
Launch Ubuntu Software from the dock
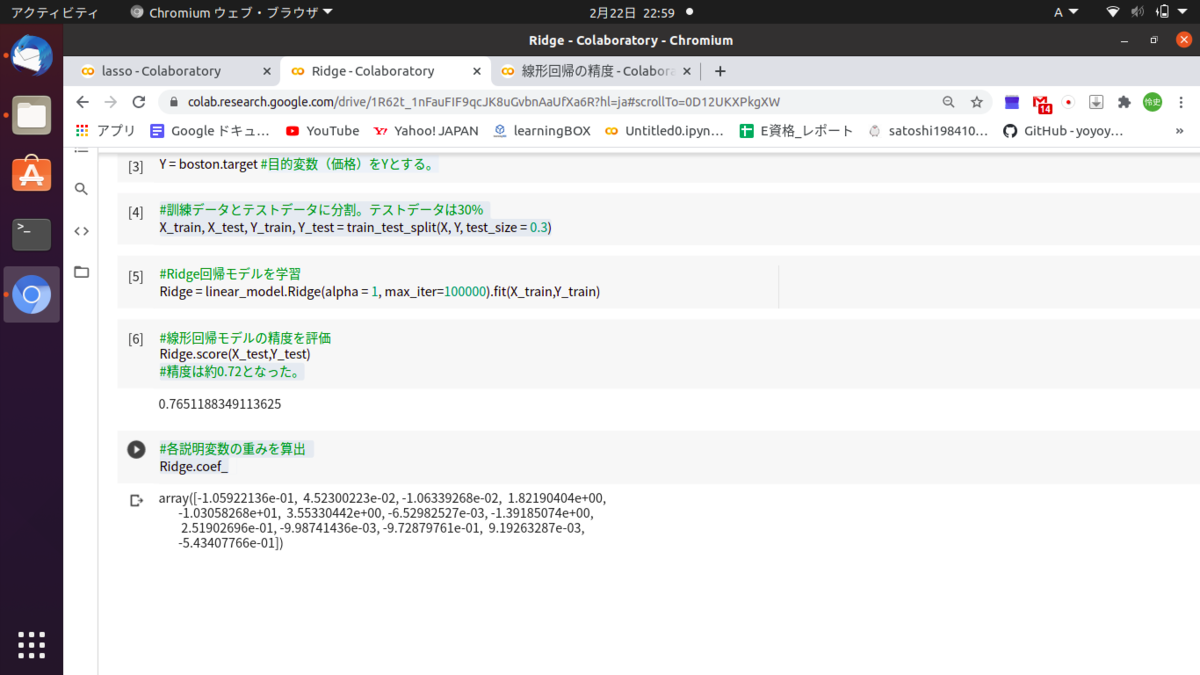[x=32, y=174]
